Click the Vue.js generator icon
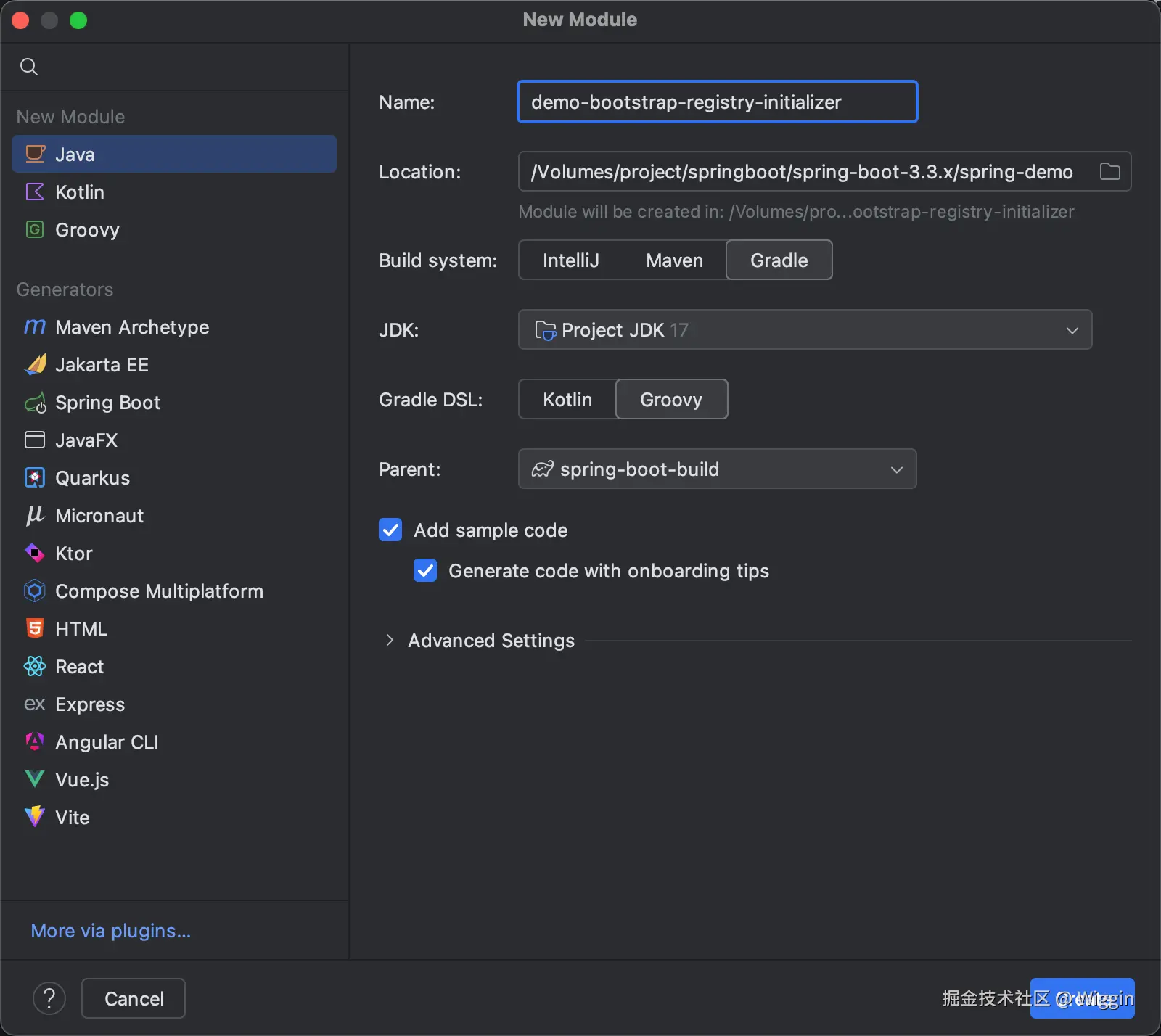Viewport: 1161px width, 1036px height. [x=35, y=780]
